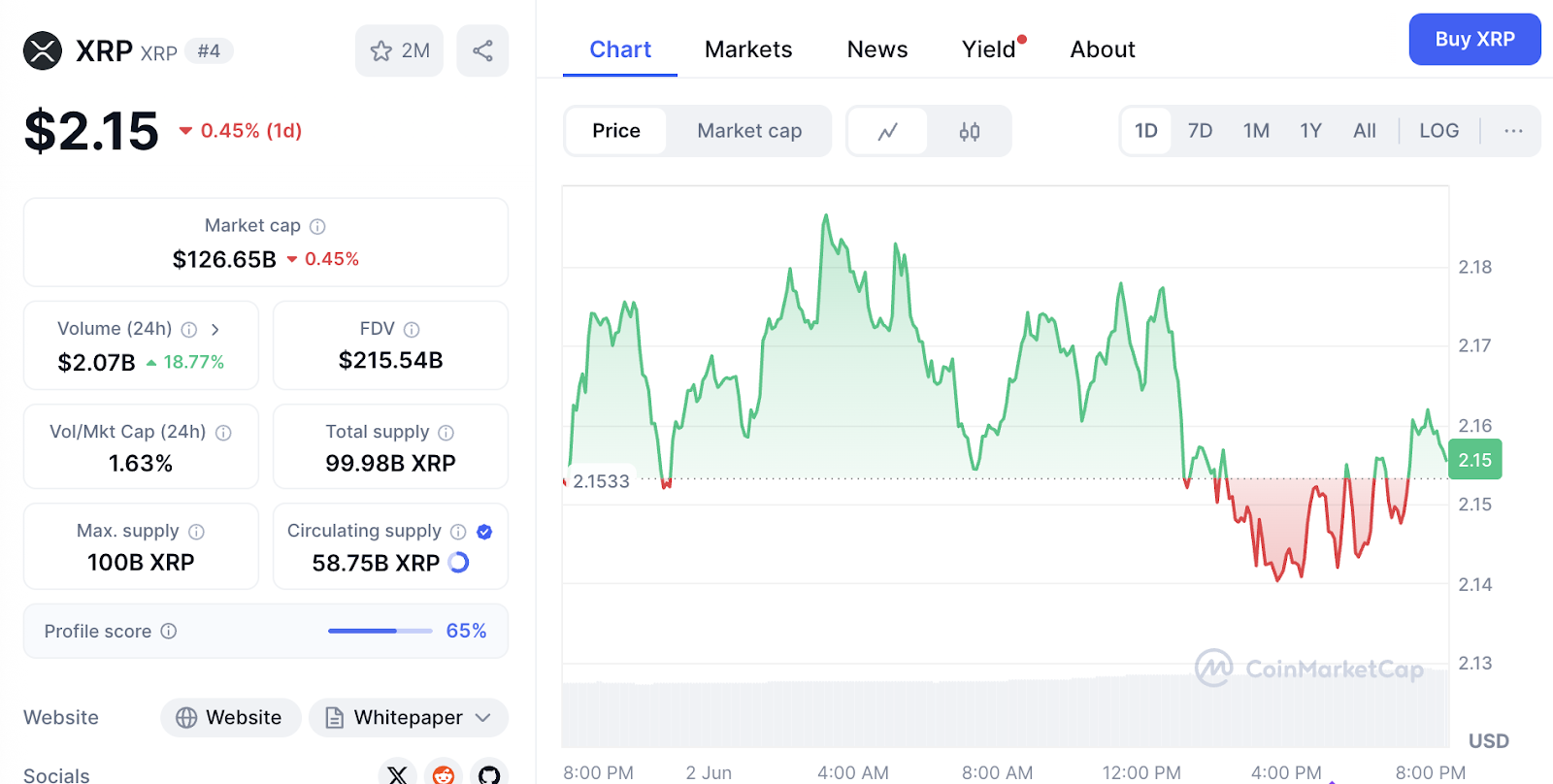Screen dimensions: 1553x784
Task: Open the X (Twitter) social icon
Action: (397, 774)
